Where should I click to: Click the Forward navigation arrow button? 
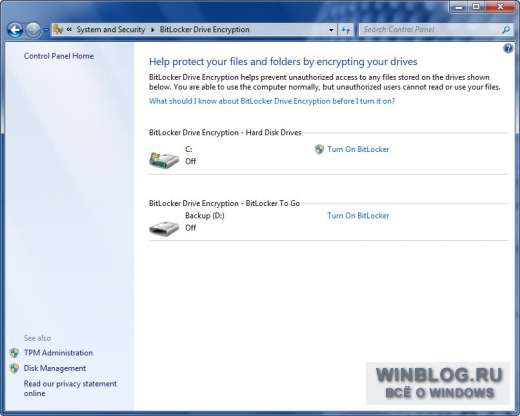click(33, 30)
